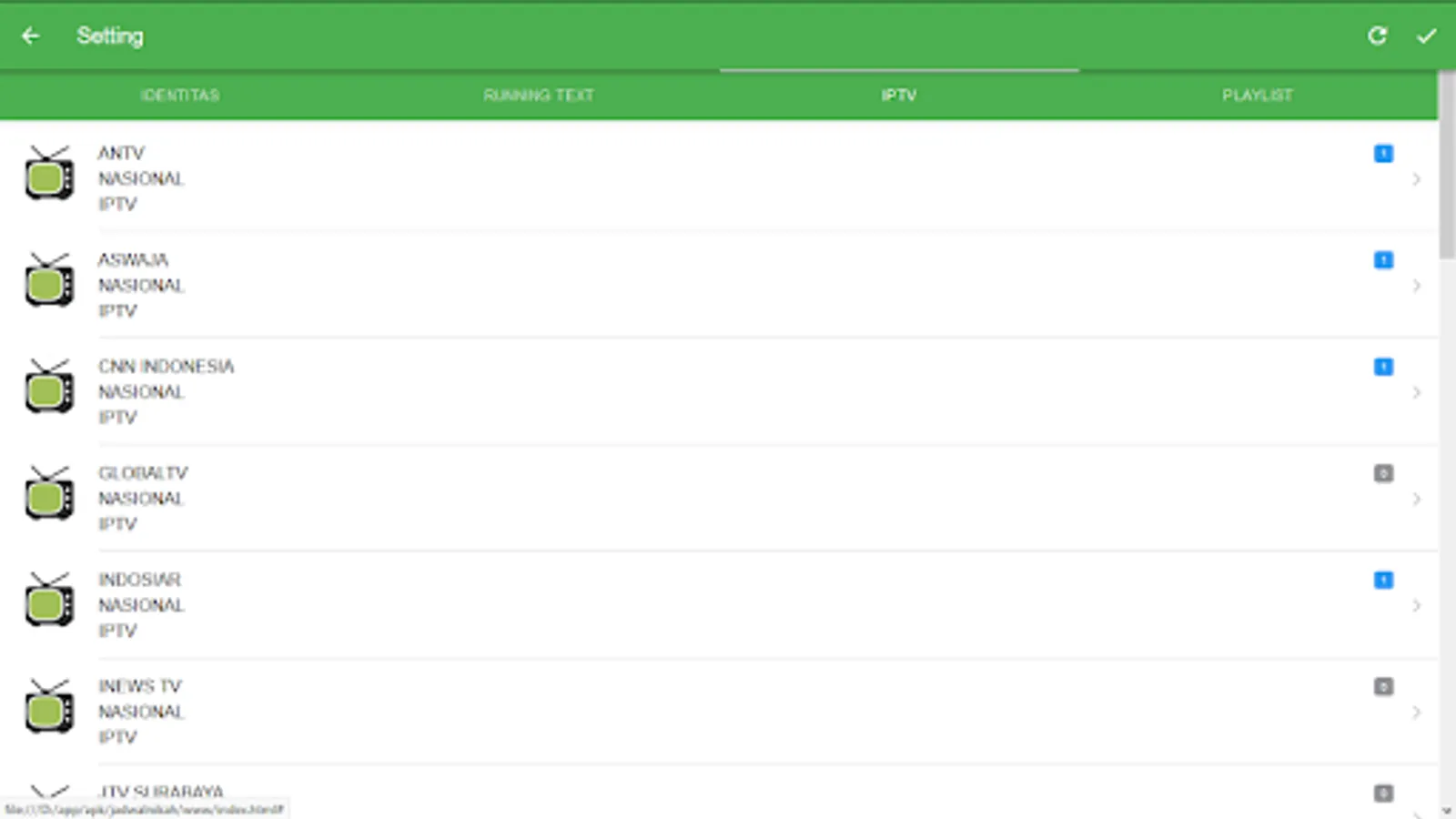Switch to the RUNNING TEXT tab
Screen dimensions: 1456x819
tap(539, 95)
